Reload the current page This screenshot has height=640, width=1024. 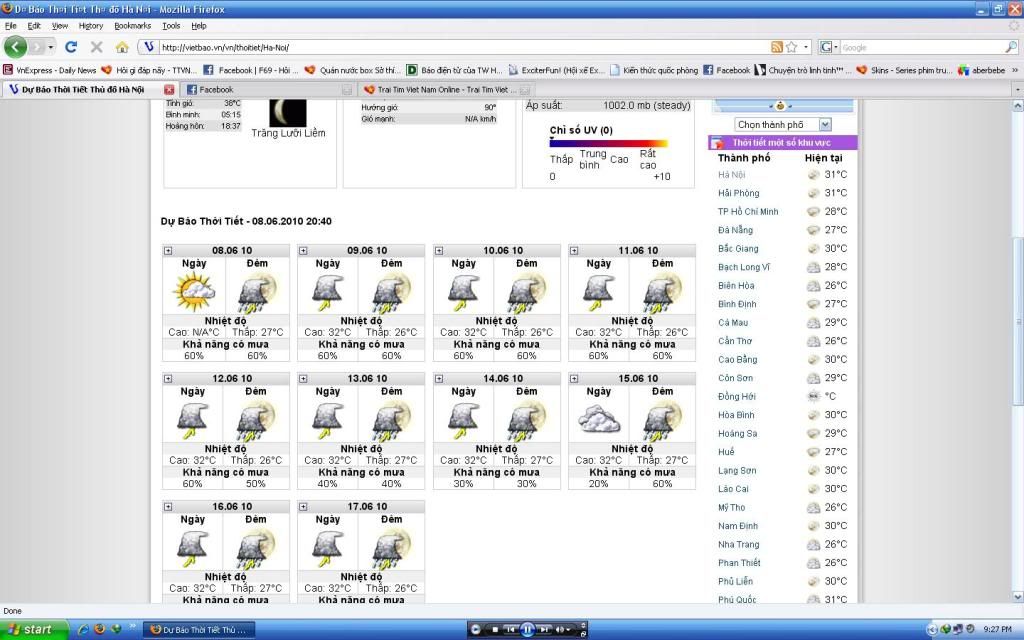click(x=71, y=47)
